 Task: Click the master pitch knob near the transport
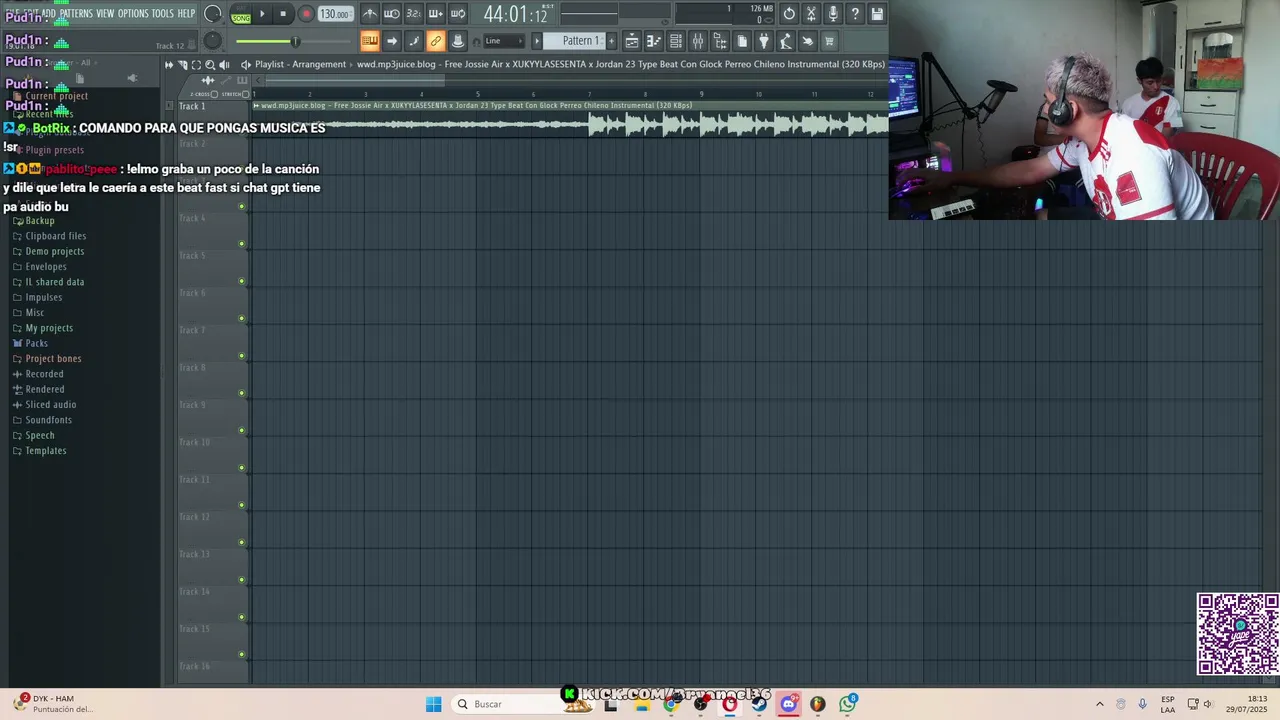pos(213,41)
